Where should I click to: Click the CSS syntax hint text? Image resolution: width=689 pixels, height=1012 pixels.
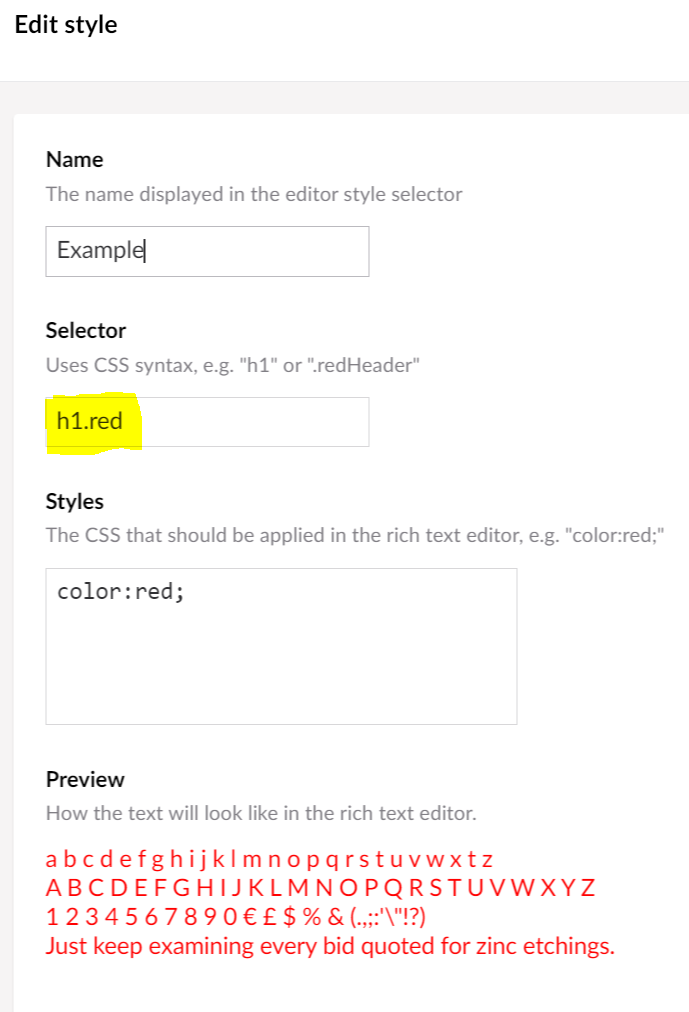(x=230, y=364)
